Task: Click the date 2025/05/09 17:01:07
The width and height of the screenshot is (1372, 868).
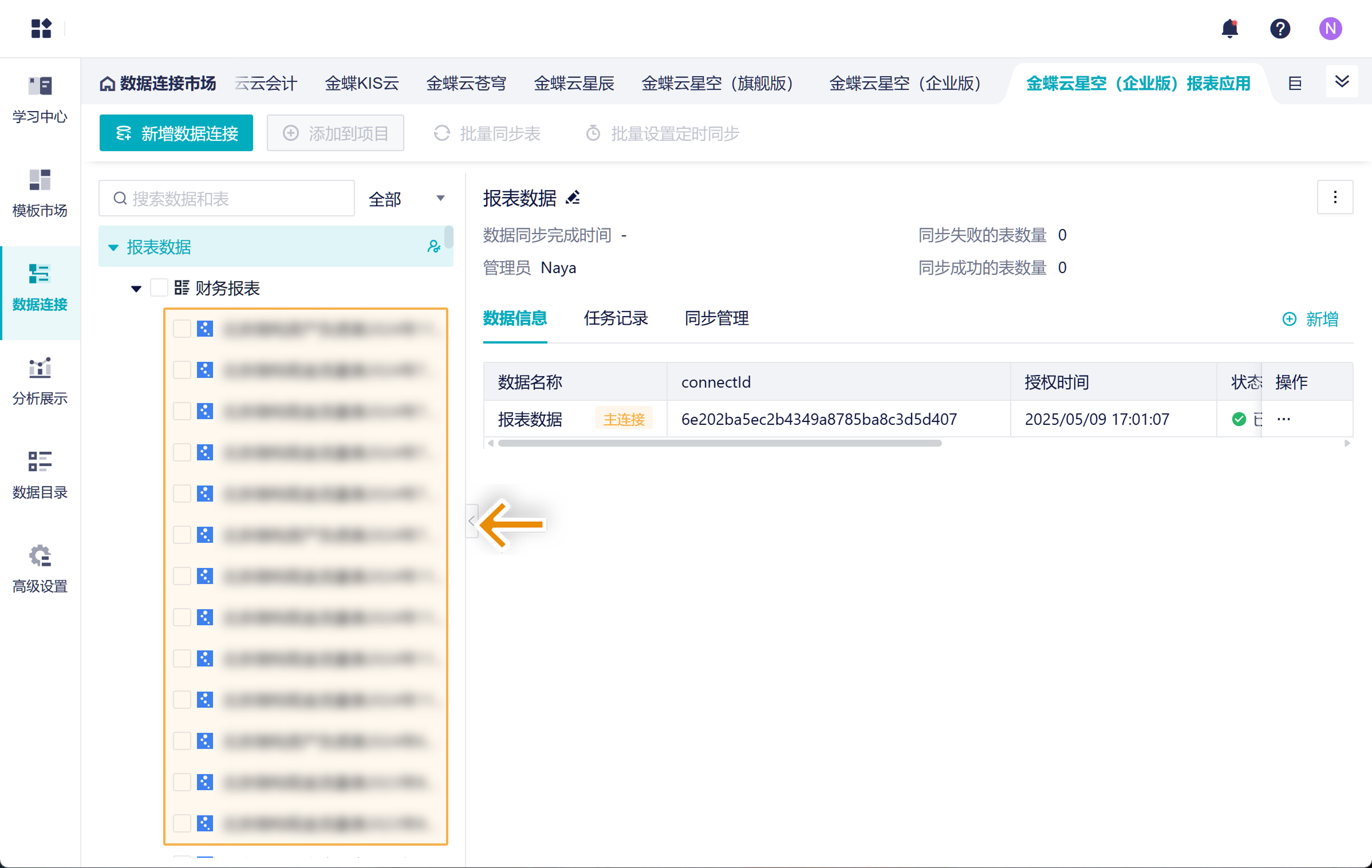Action: coord(1097,419)
